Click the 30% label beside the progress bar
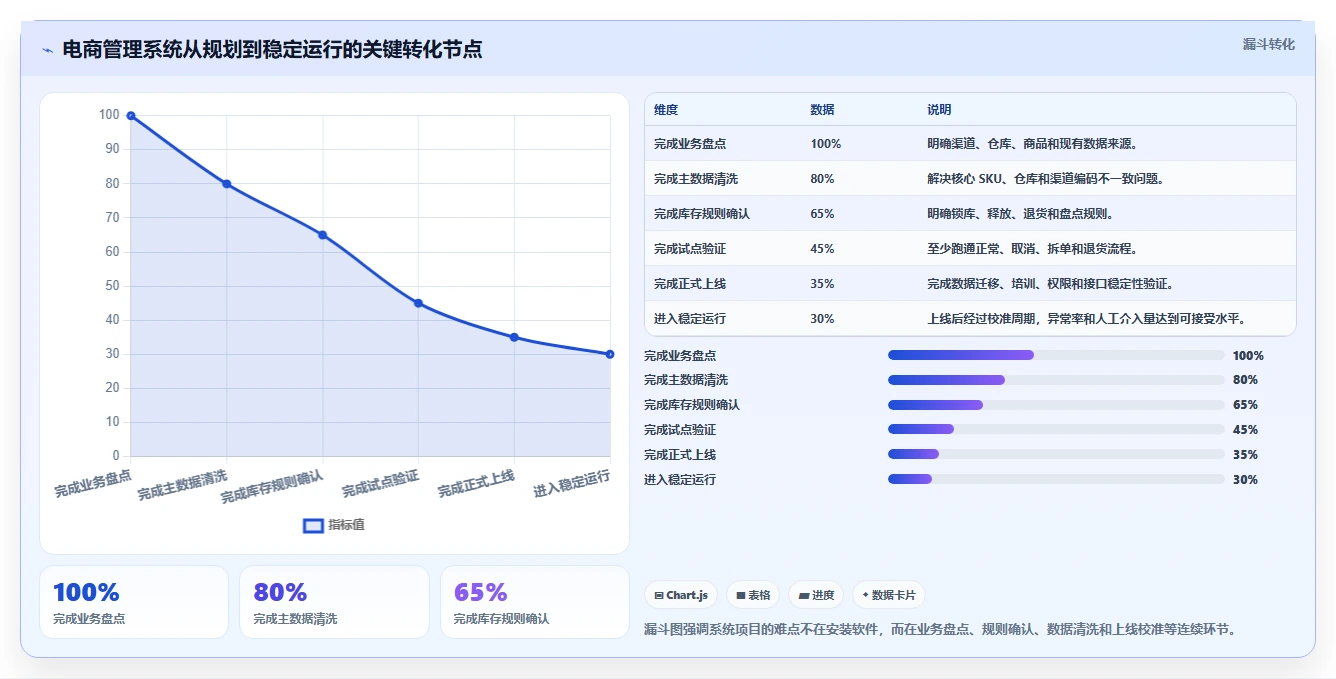Viewport: 1336px width, 679px height. [1245, 479]
